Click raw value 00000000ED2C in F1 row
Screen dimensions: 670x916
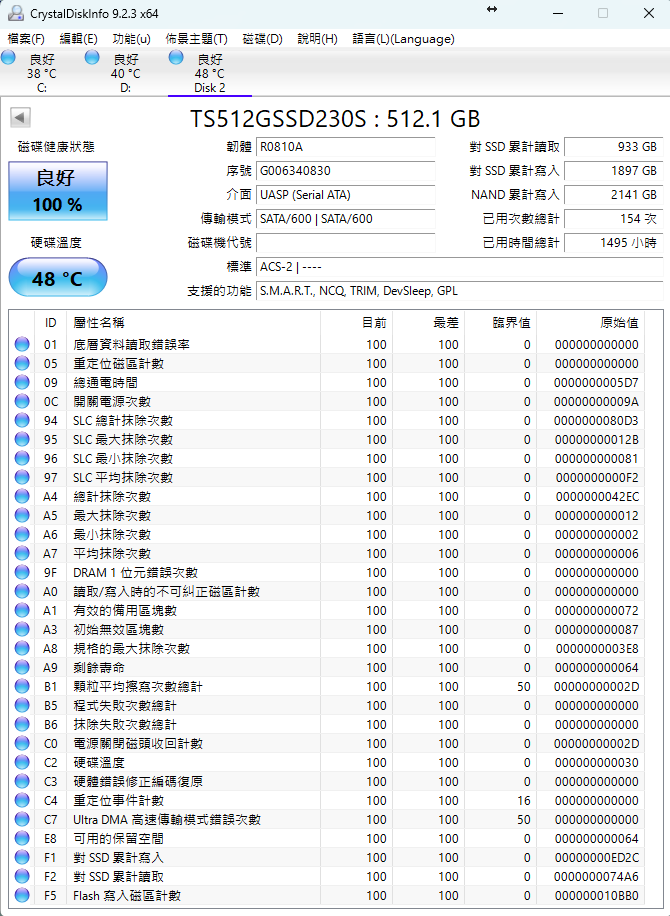pos(596,857)
